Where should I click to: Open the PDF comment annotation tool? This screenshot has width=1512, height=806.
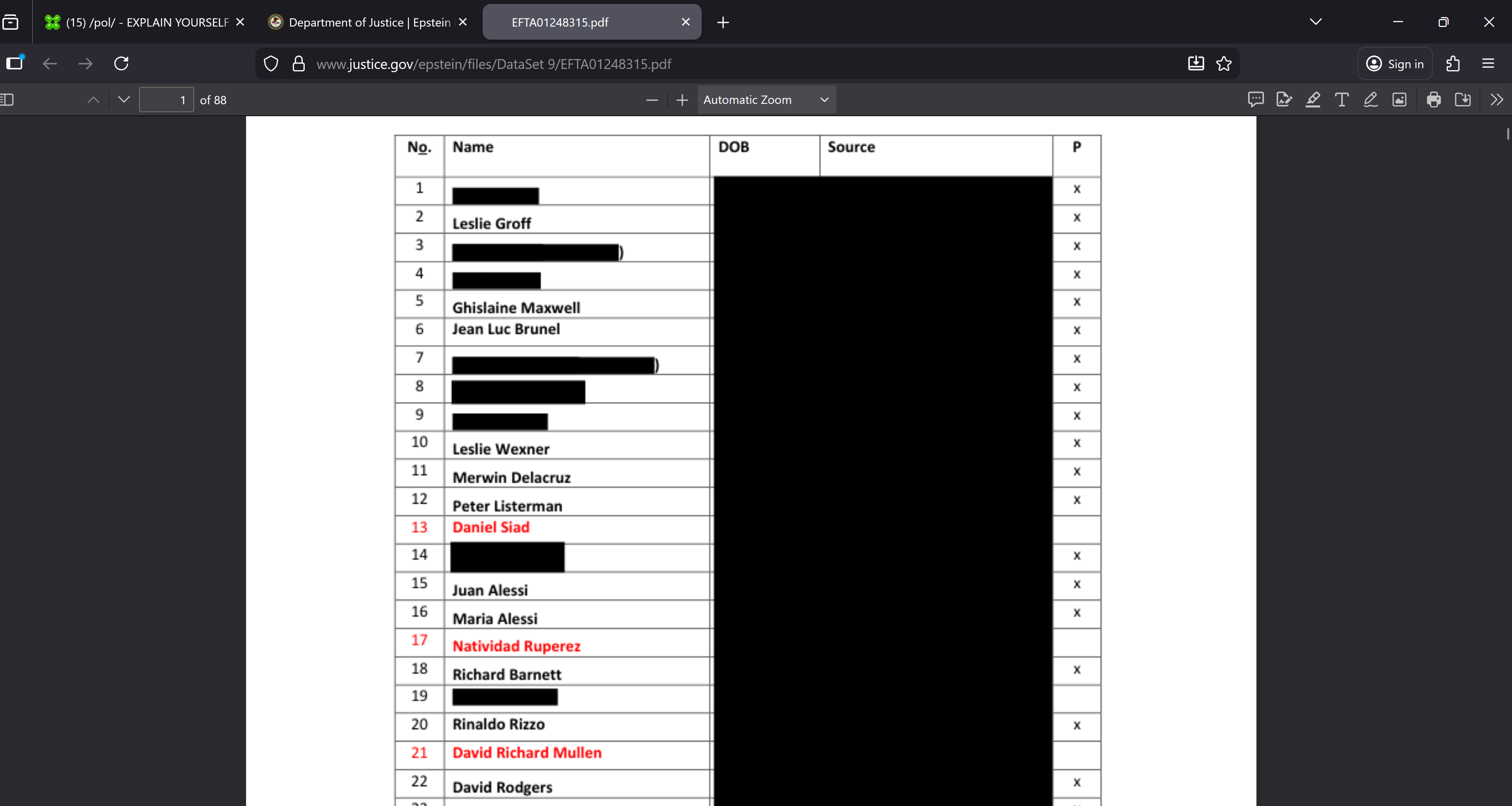1256,99
